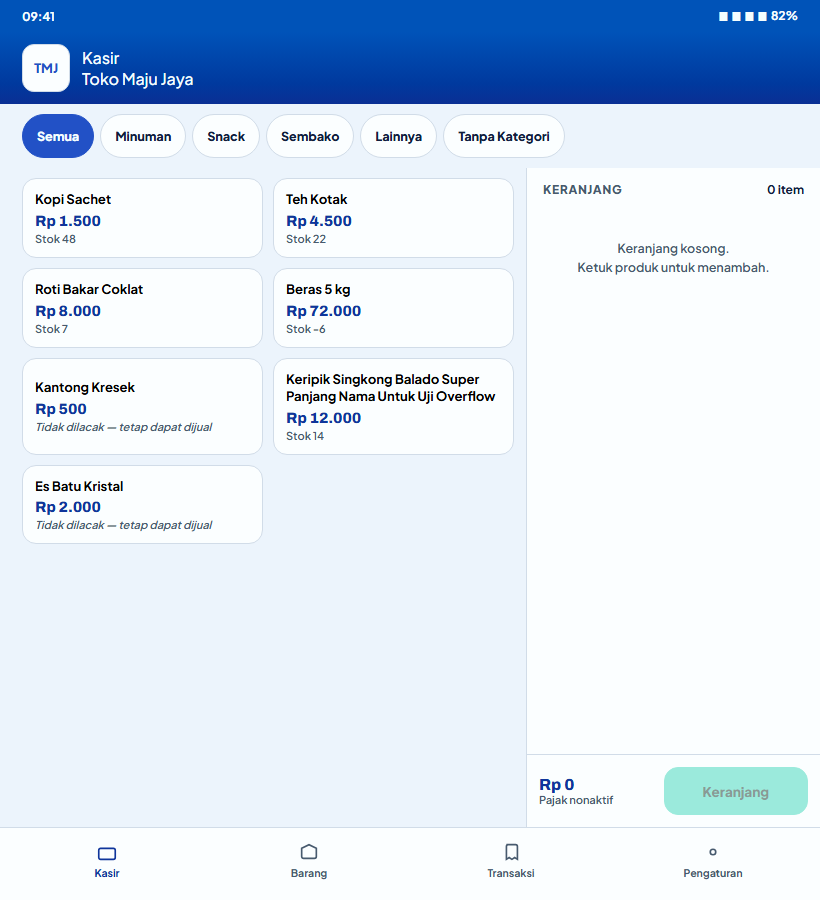Click the price Rp 12.000

tap(324, 418)
